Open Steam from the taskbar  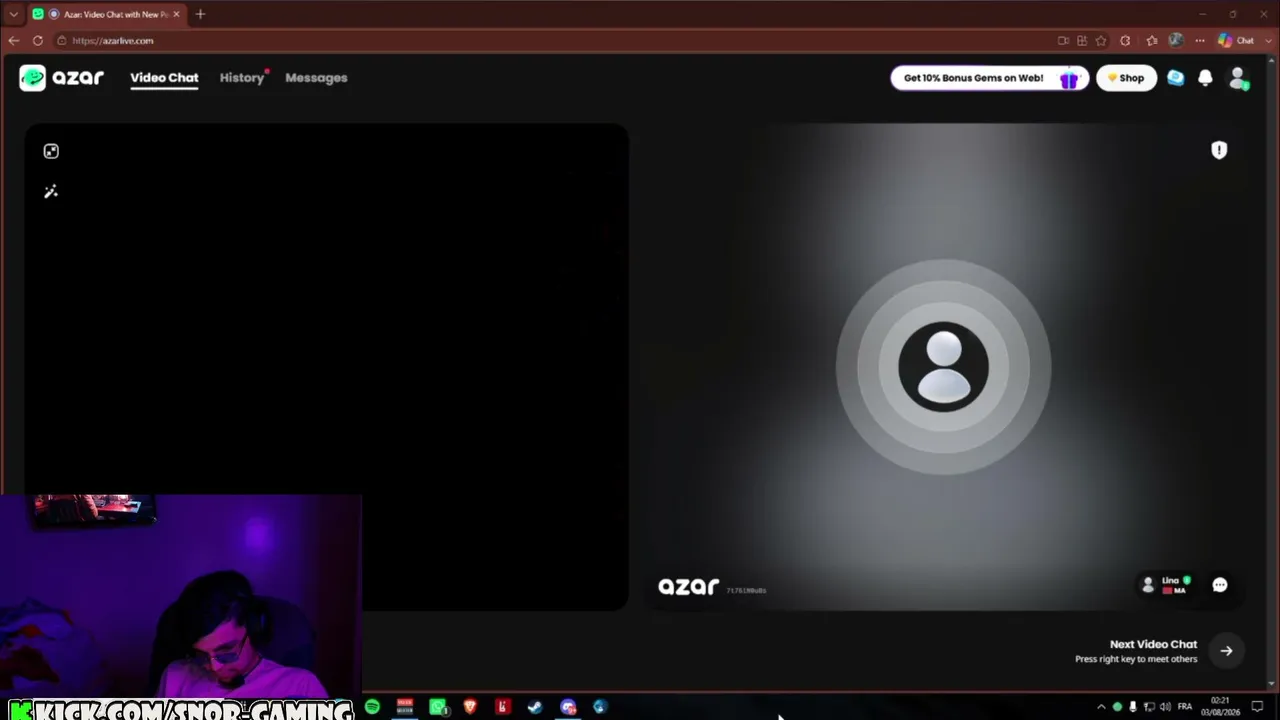535,707
